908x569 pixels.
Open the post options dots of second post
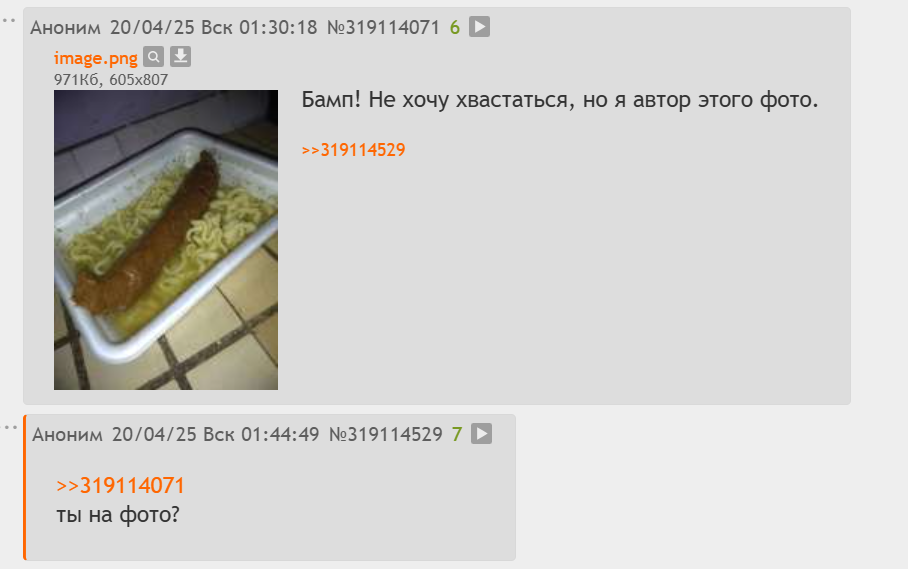(10, 428)
